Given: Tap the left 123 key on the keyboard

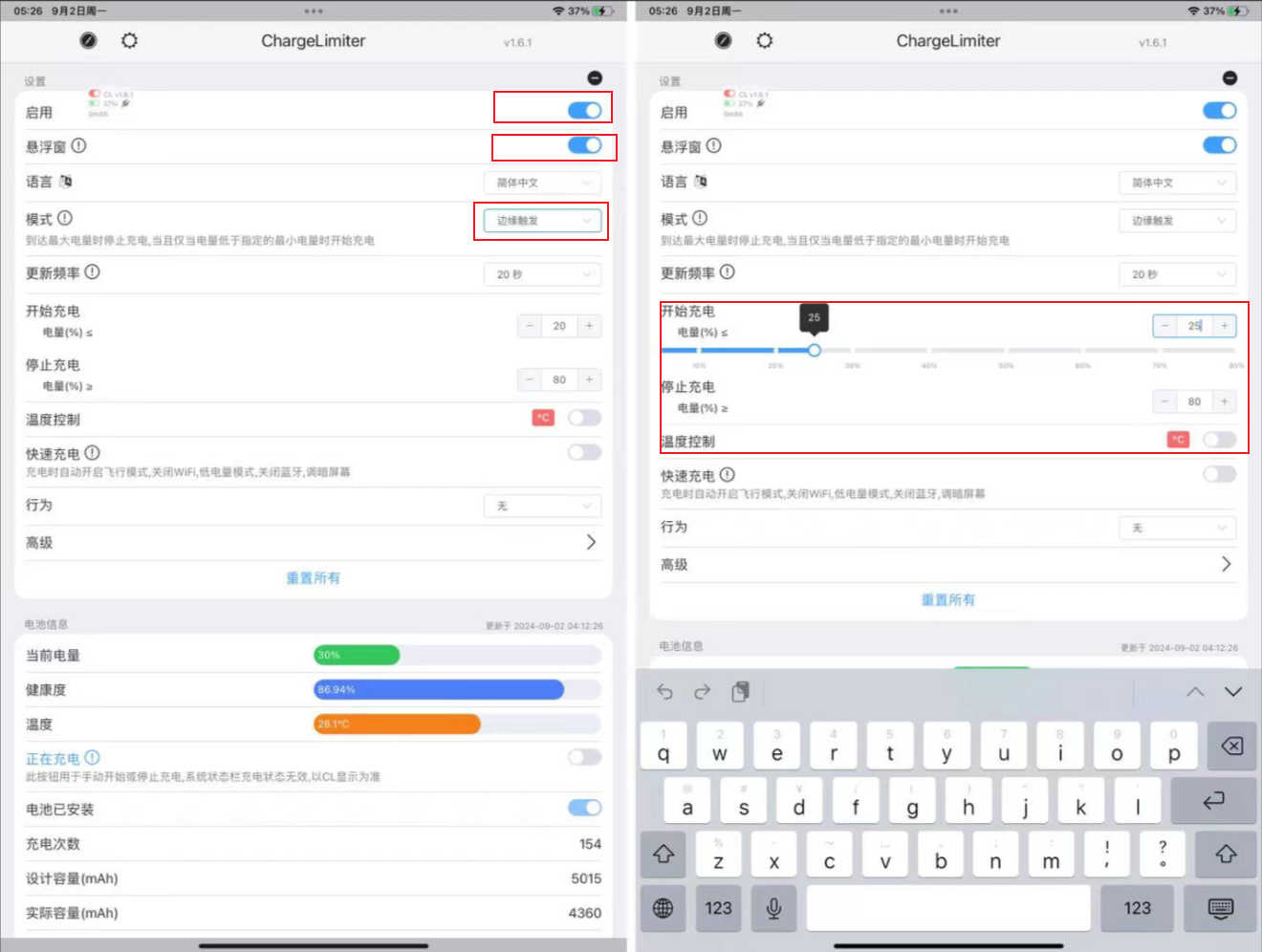Looking at the screenshot, I should pos(719,908).
